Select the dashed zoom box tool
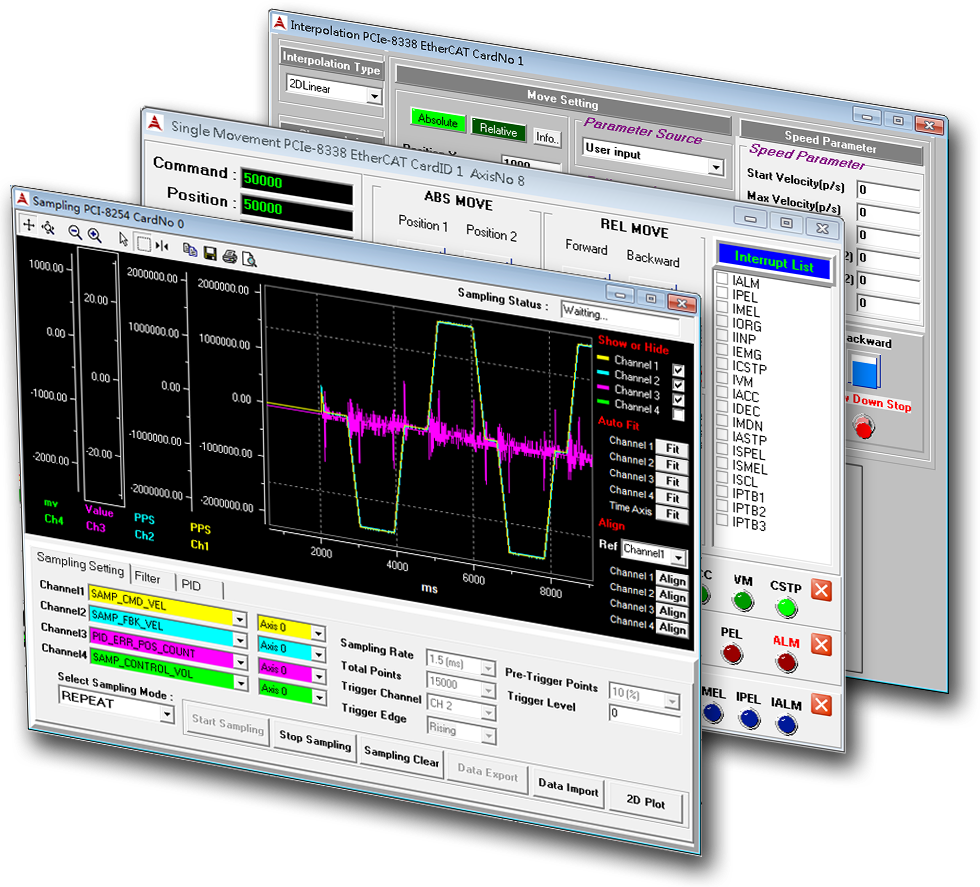 click(144, 243)
